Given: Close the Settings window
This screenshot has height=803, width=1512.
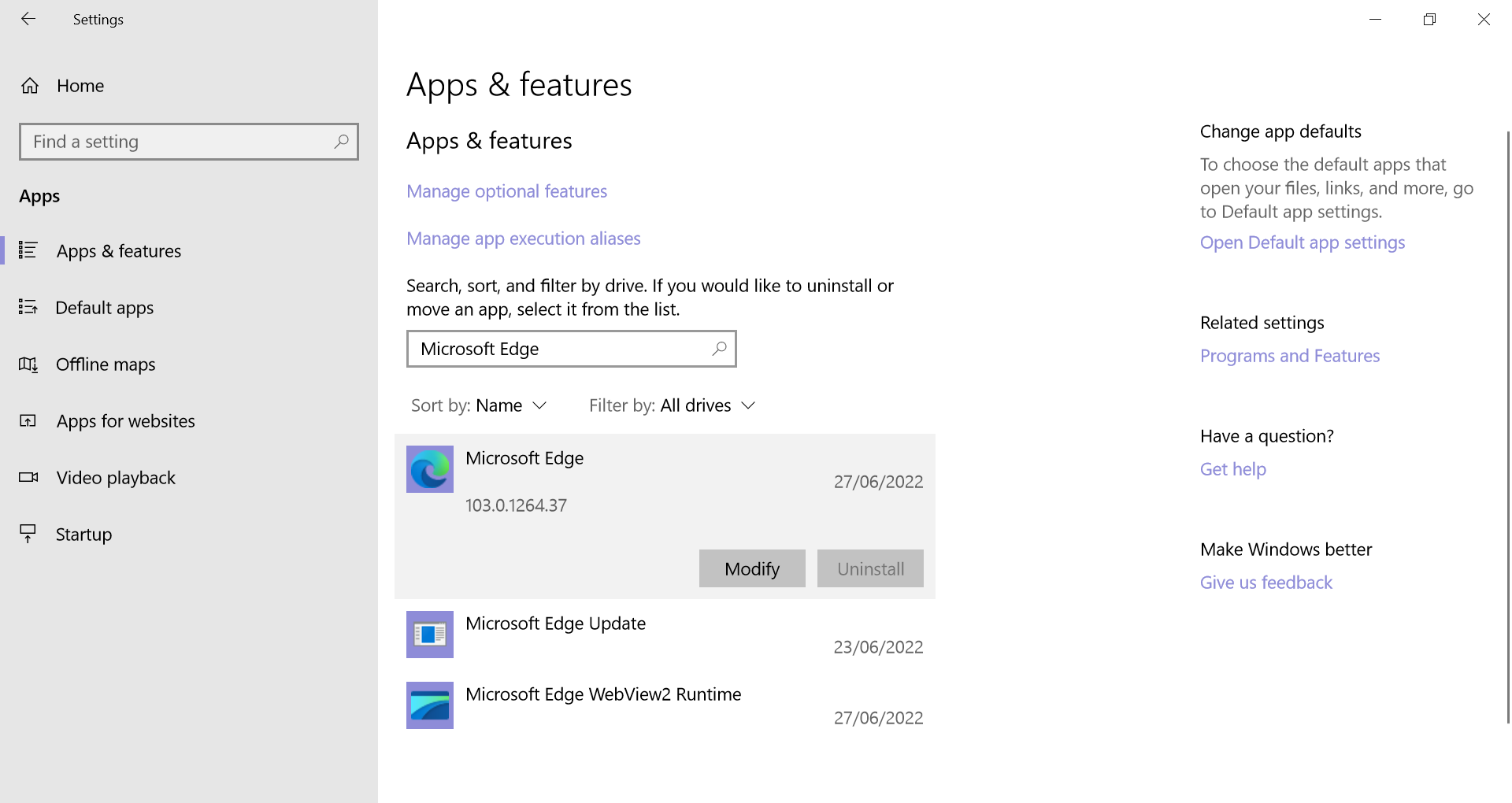Looking at the screenshot, I should [1484, 19].
